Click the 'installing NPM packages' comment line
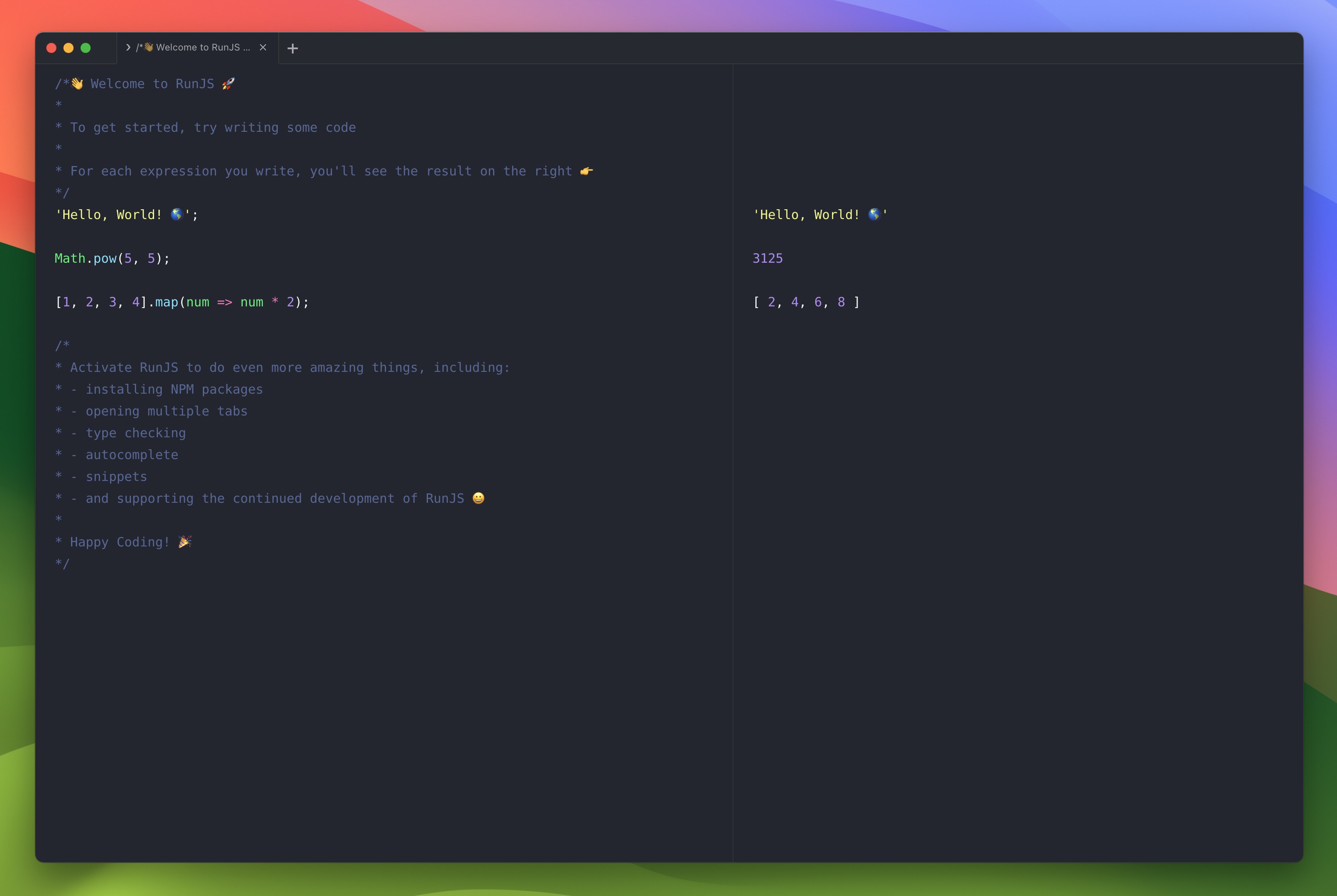The width and height of the screenshot is (1337, 896). (x=159, y=389)
